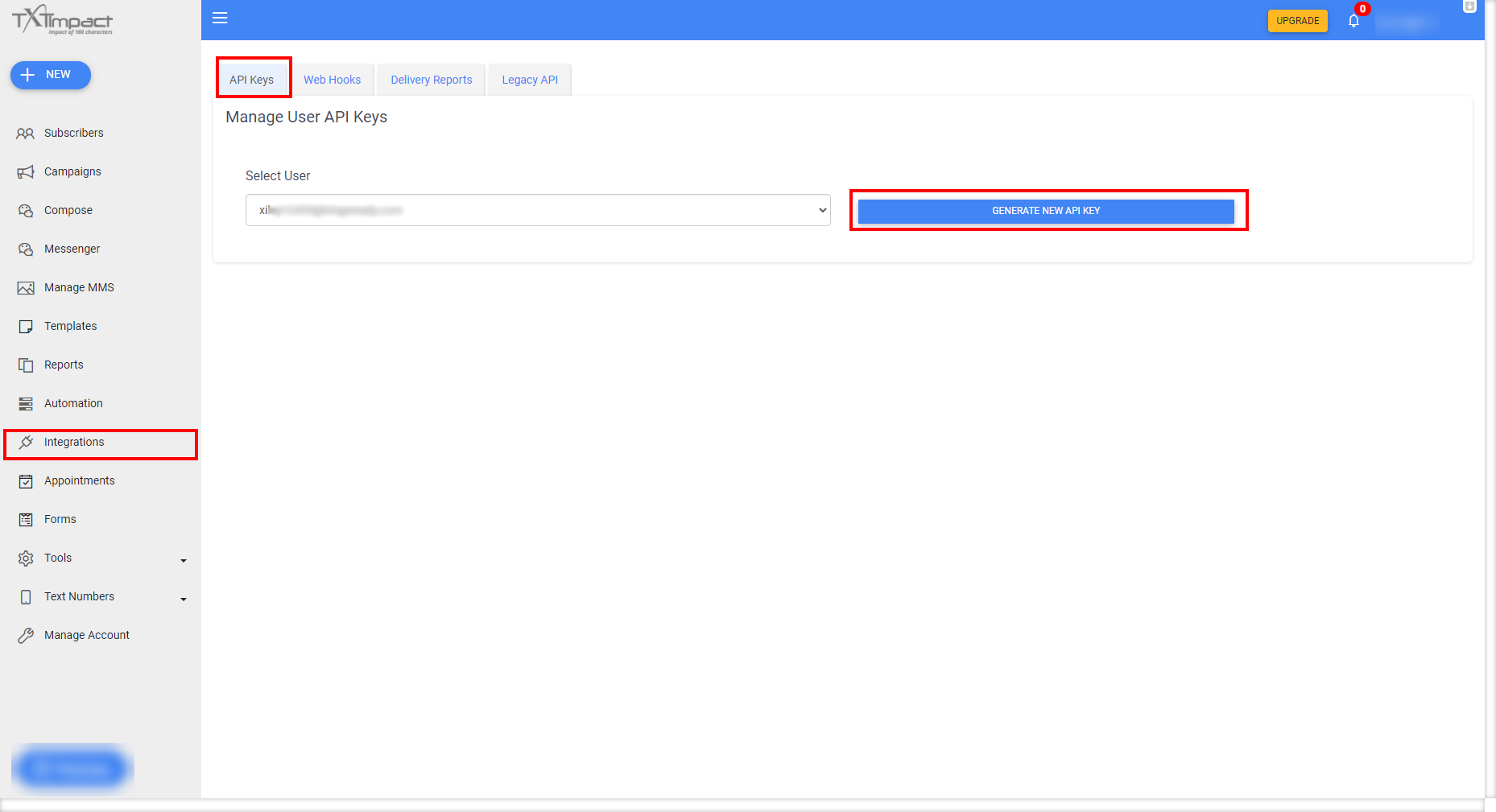Screen dimensions: 1496x812
Task: Switch to the API Keys tab
Action: [252, 80]
